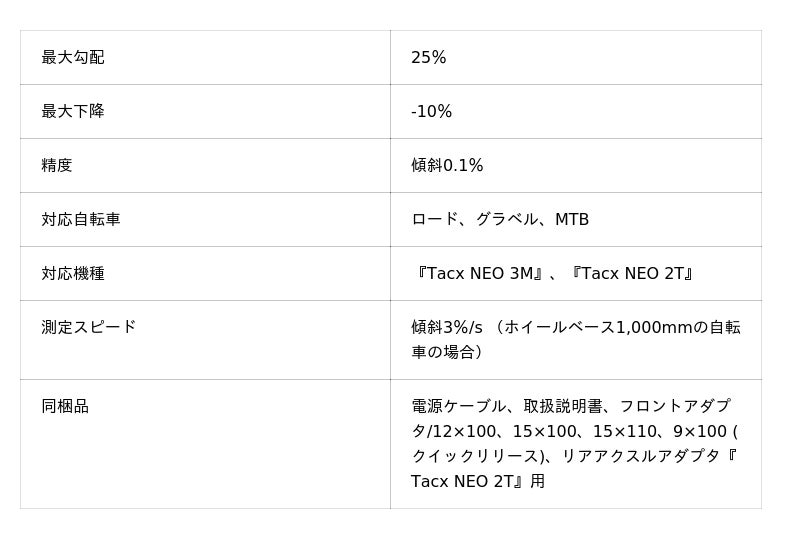Click the 最大下降 row label
This screenshot has width=800, height=539.
click(x=73, y=112)
